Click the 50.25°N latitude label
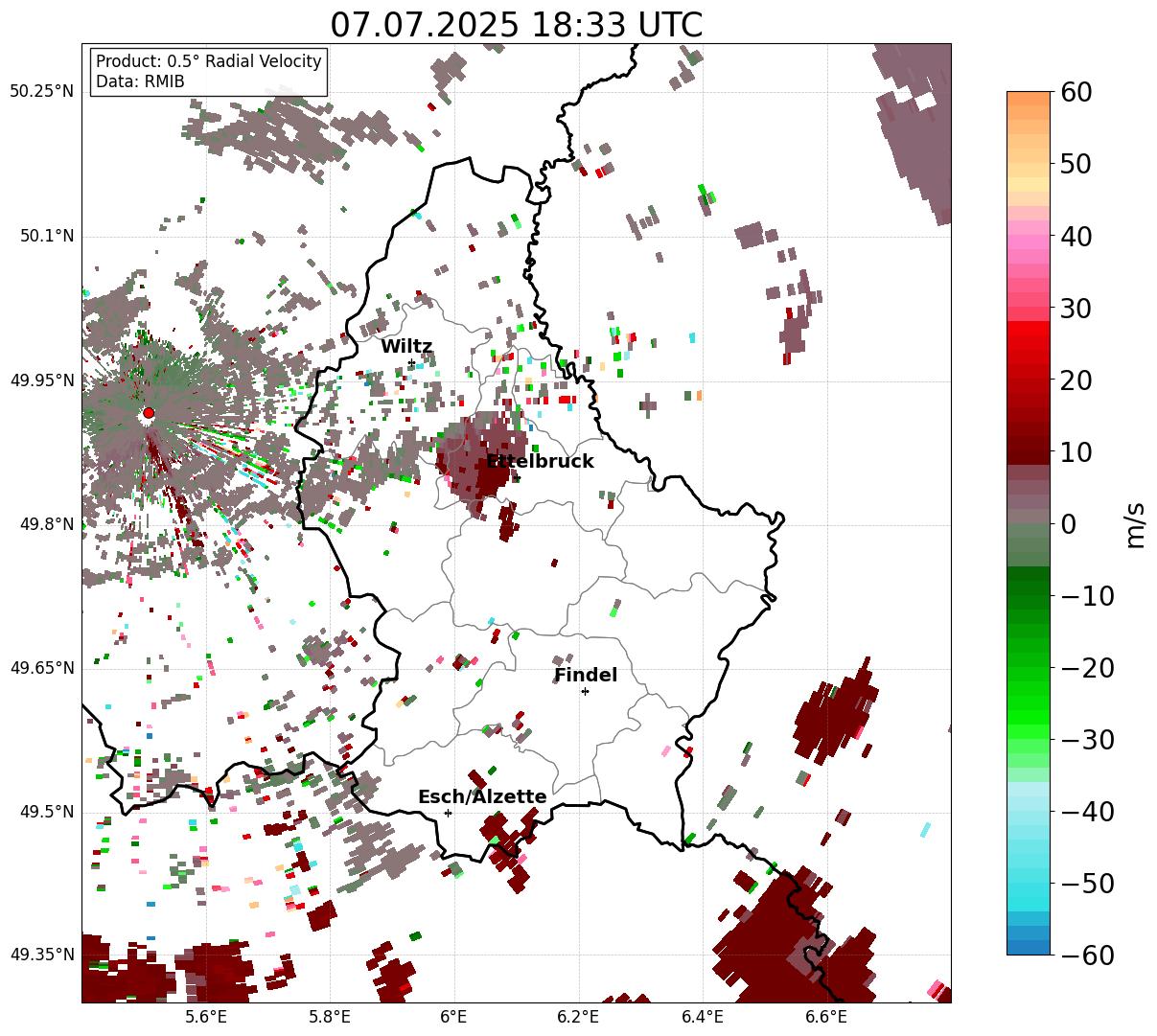 [x=41, y=92]
